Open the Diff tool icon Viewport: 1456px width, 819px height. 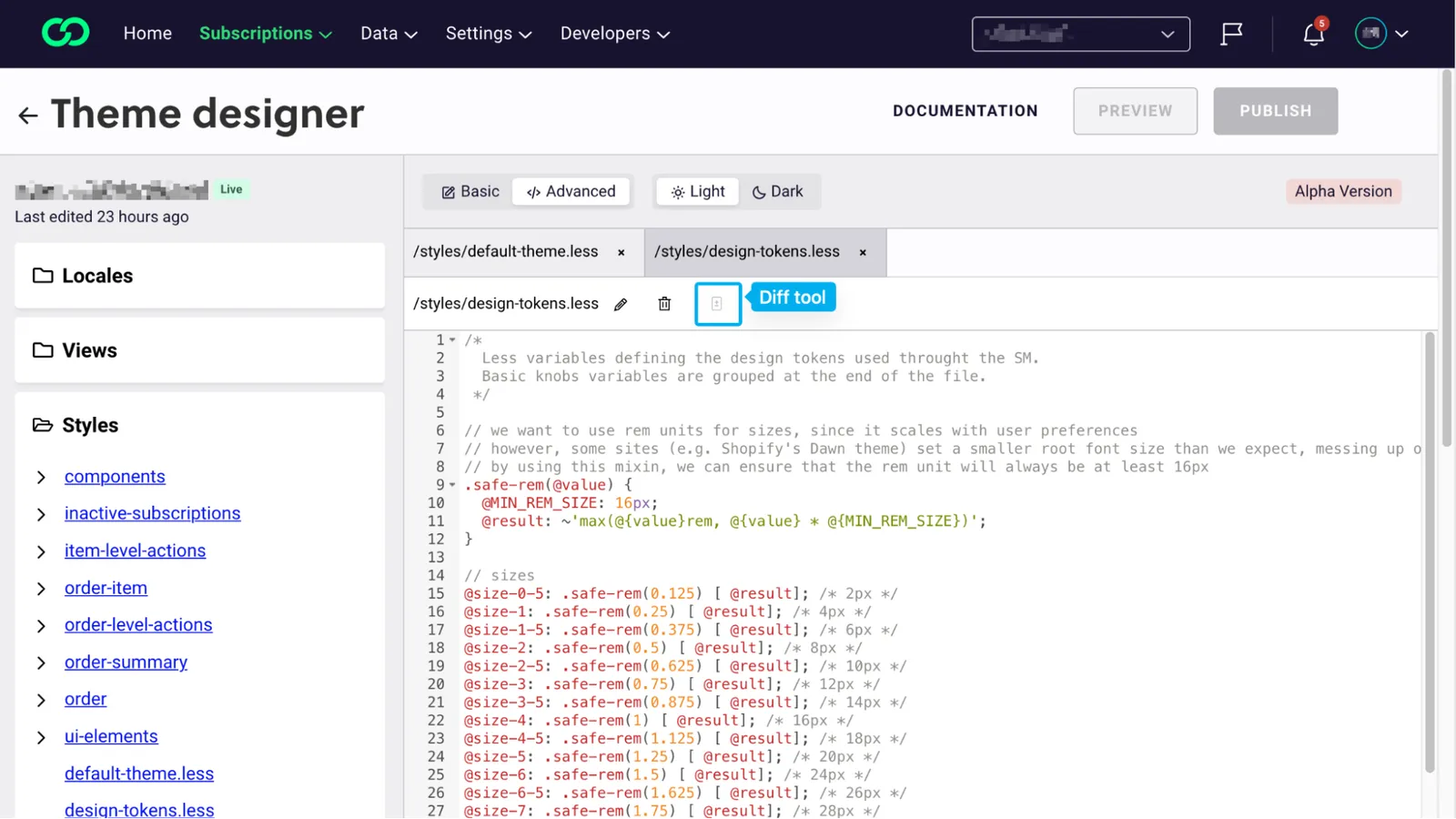click(717, 304)
